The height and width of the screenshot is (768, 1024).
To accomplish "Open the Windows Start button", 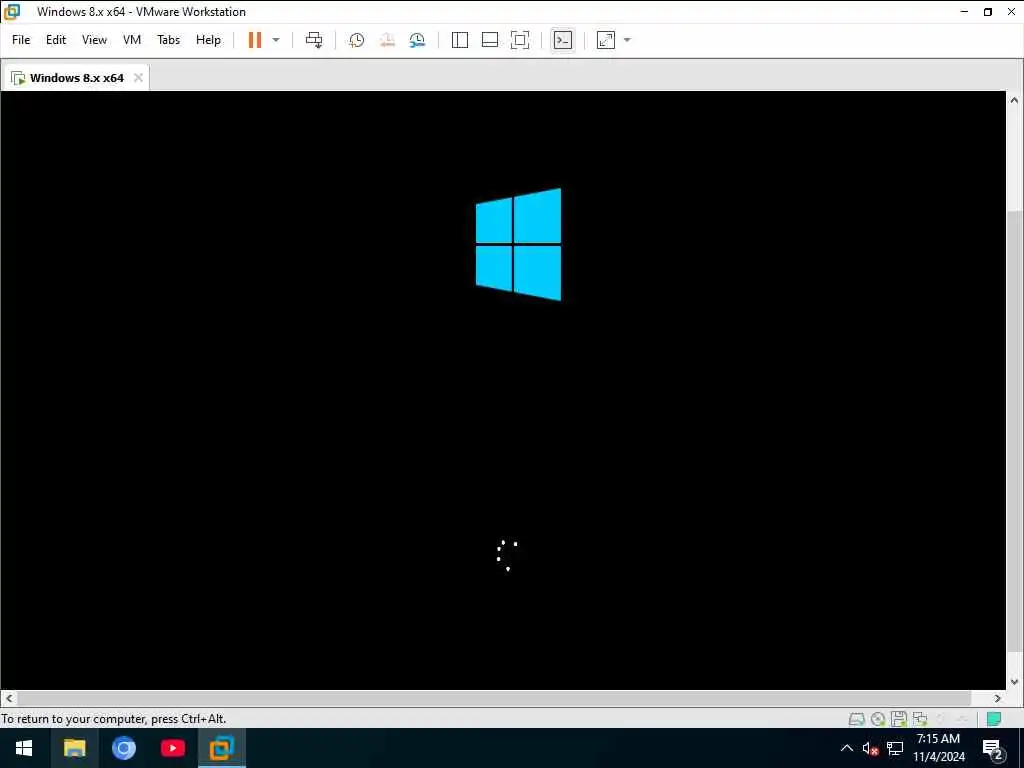I will (24, 748).
